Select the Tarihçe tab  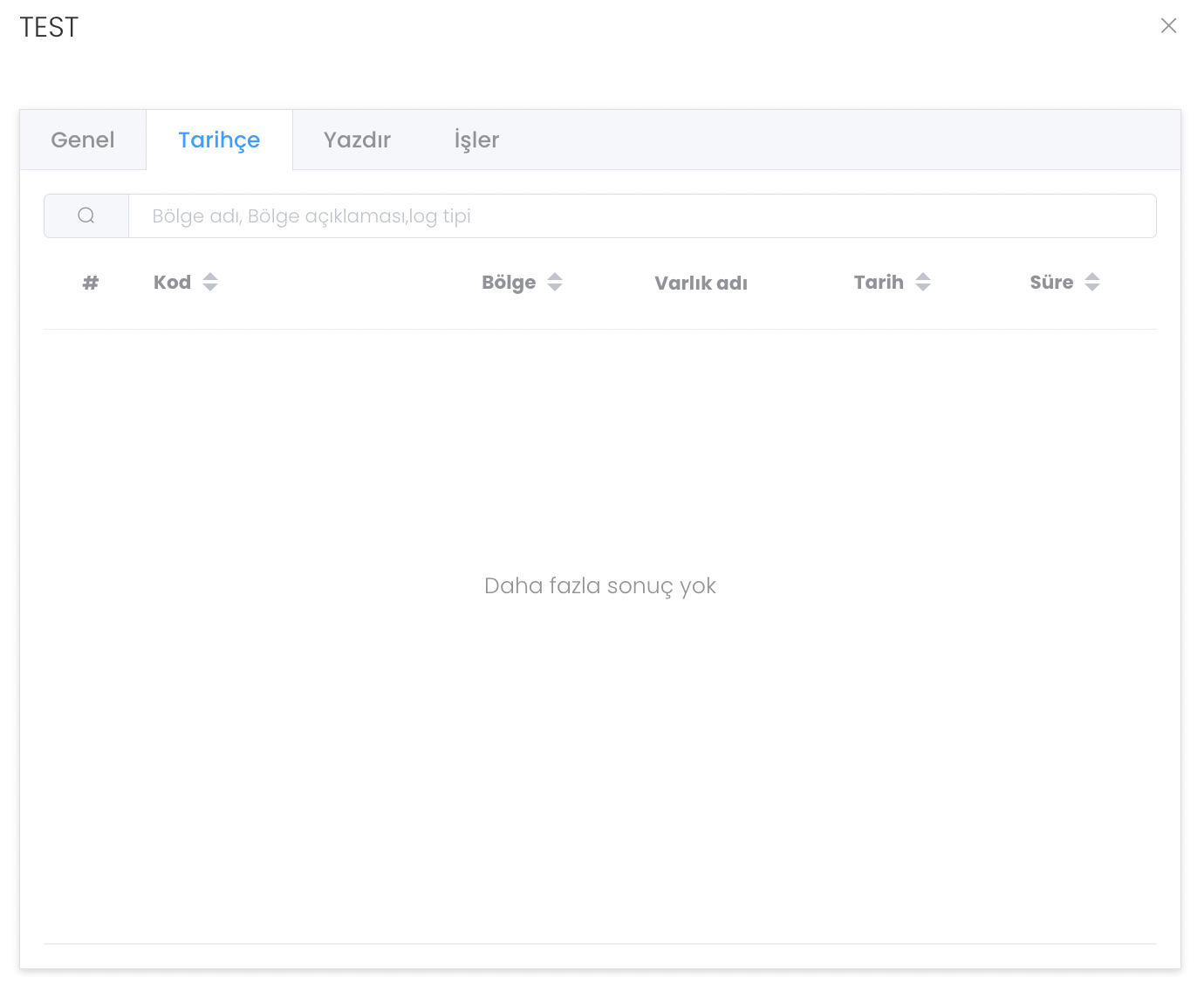[219, 140]
